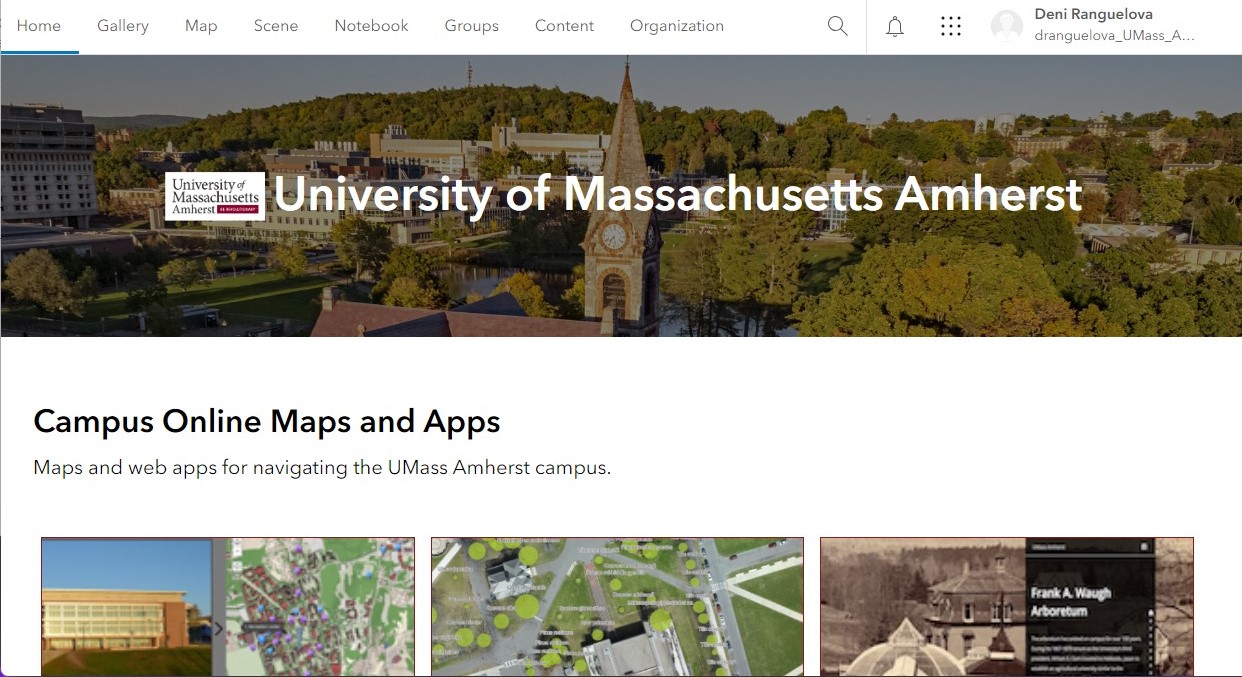Open the app launcher grid icon

(x=951, y=26)
